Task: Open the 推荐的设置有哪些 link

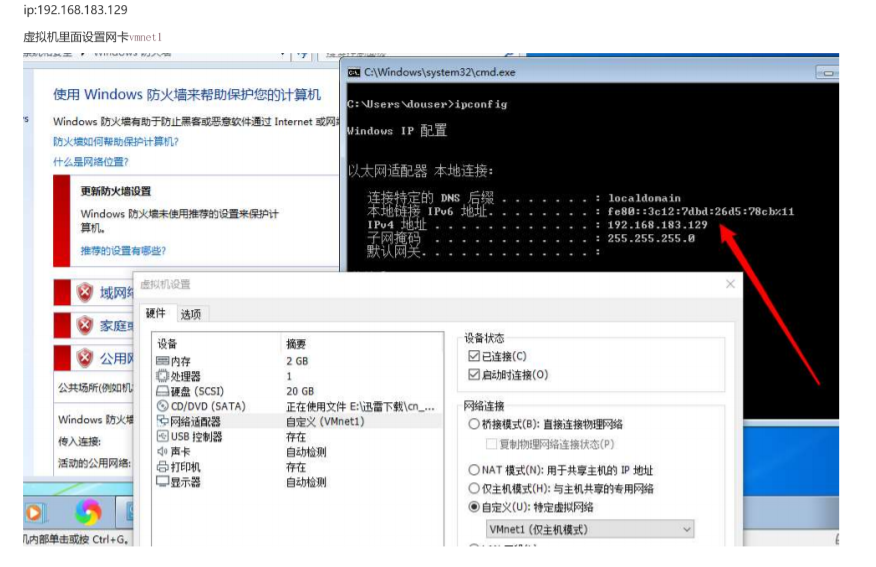Action: pos(123,250)
